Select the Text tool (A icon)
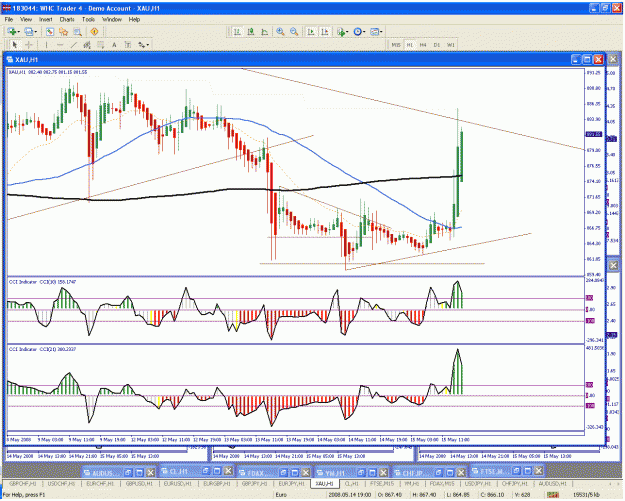This screenshot has height=501, width=625. tap(114, 45)
